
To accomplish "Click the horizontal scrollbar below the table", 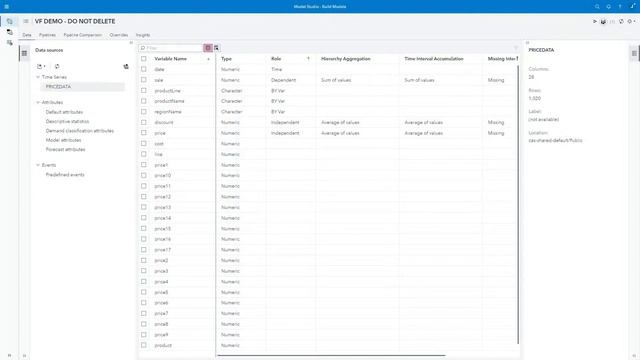I will 331,356.
